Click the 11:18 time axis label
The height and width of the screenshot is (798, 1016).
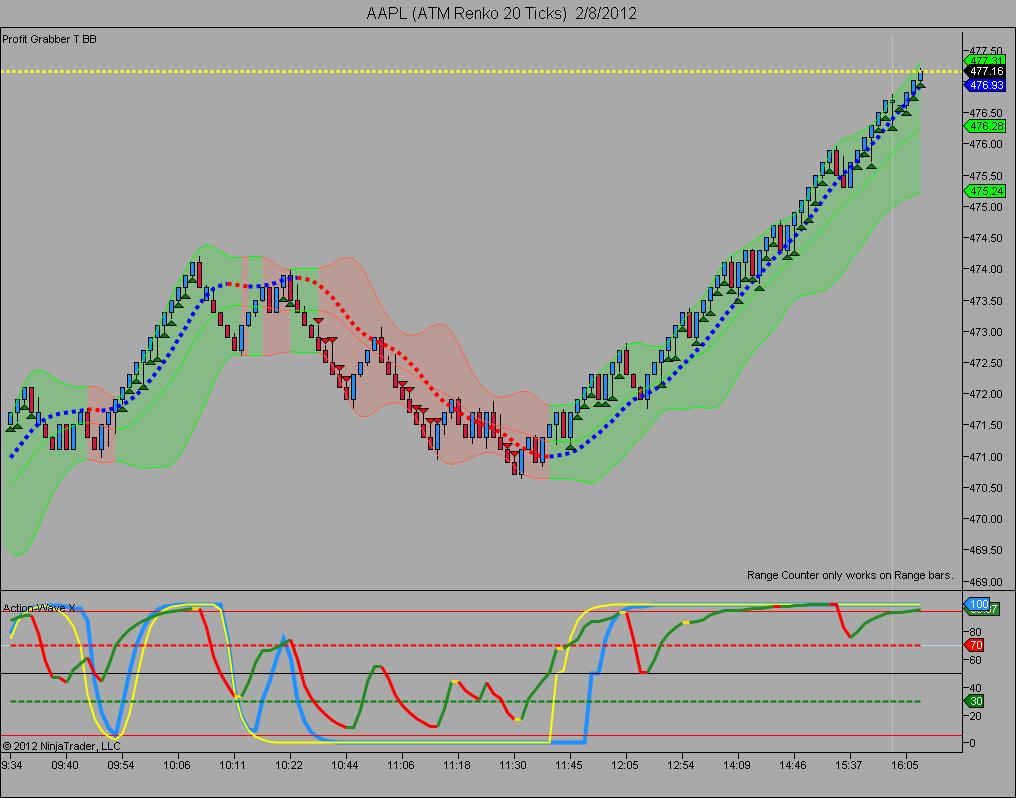457,766
